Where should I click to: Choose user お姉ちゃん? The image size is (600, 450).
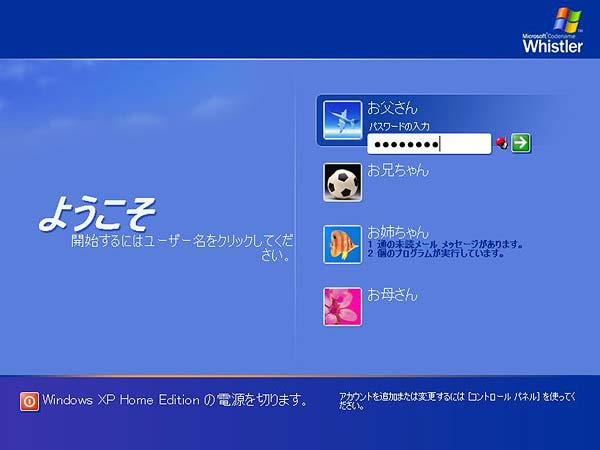point(398,232)
